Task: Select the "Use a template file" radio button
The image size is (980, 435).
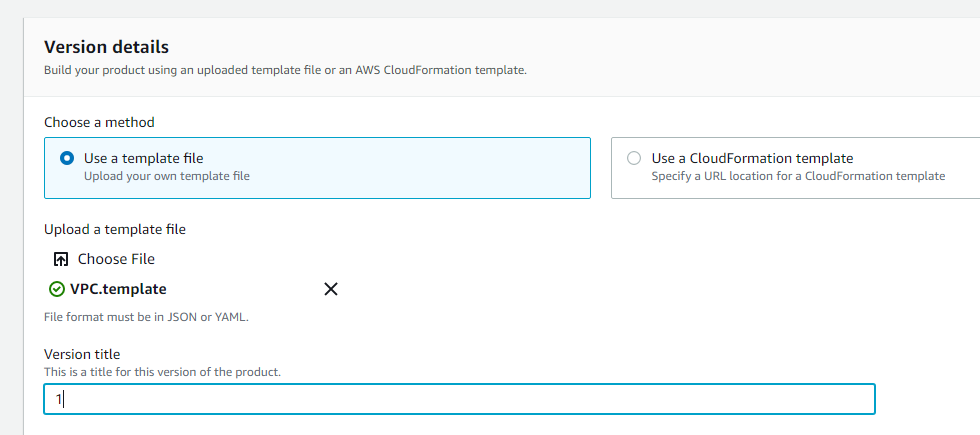Action: 67,158
